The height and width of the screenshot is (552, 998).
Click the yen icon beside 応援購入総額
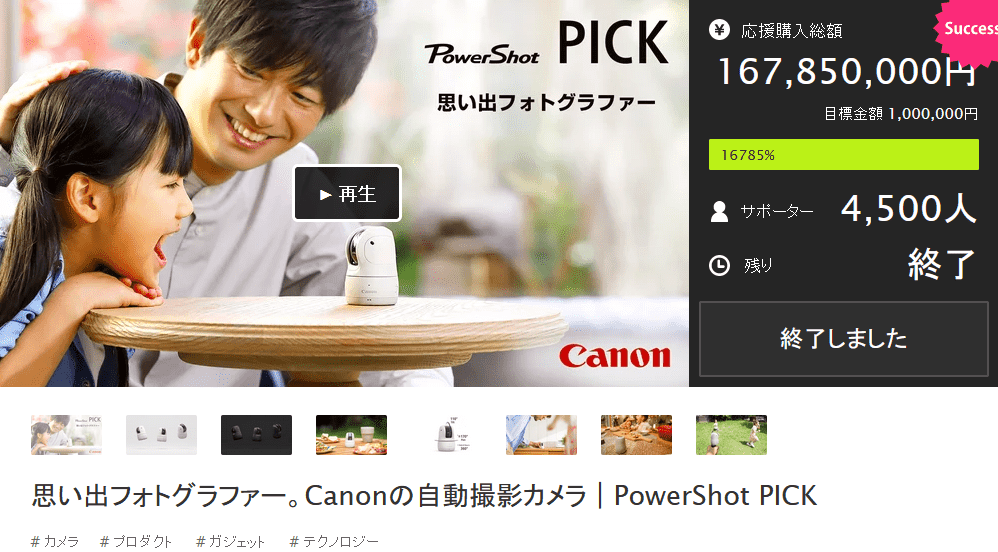(x=719, y=29)
